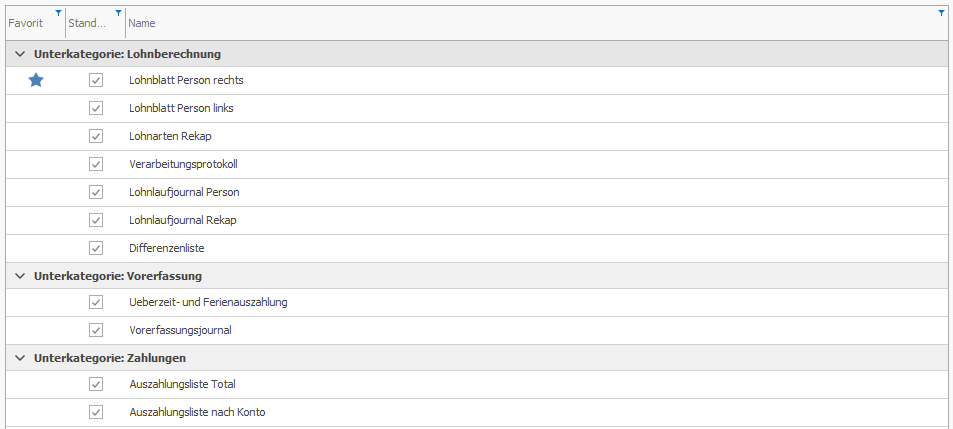
Task: Toggle the Vorerfassungsjournal checkbox
Action: click(x=96, y=330)
